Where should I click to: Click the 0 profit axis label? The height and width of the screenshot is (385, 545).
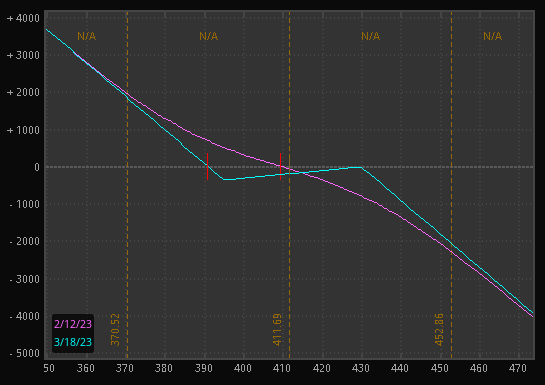[37, 167]
